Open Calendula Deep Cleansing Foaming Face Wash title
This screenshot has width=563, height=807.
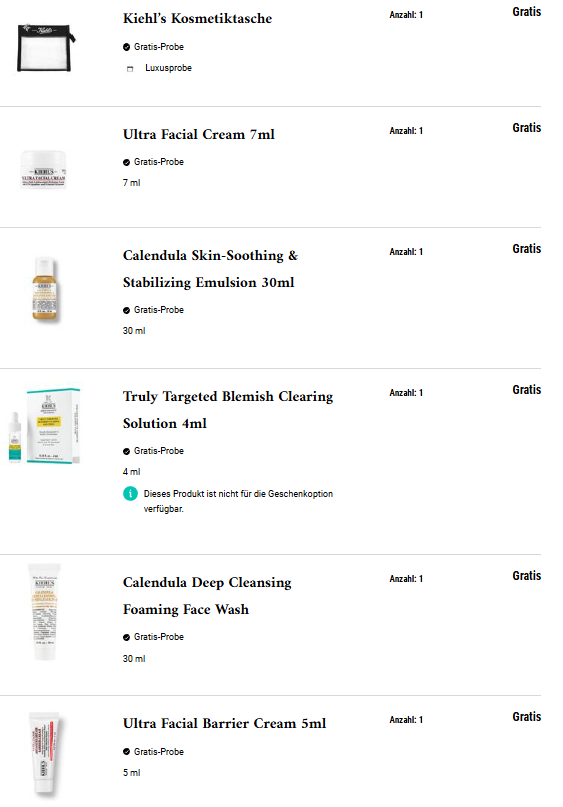[207, 595]
